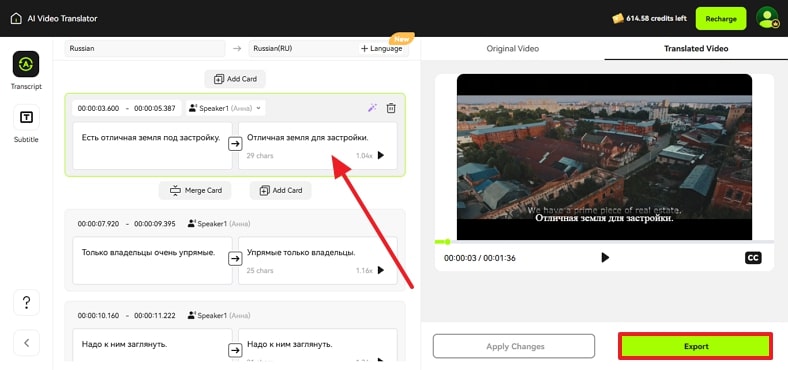Click Add Card next to Merge Card
The image size is (788, 370).
[280, 191]
